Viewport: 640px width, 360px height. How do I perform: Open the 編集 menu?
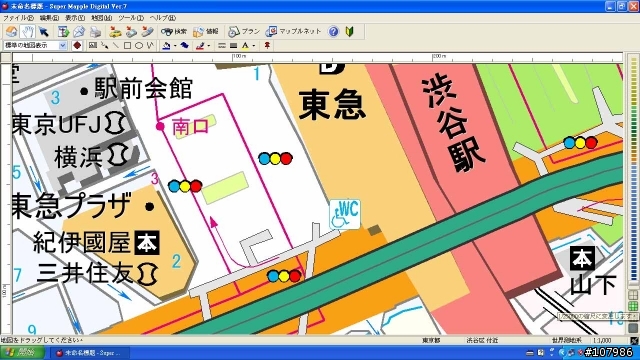pyautogui.click(x=49, y=18)
